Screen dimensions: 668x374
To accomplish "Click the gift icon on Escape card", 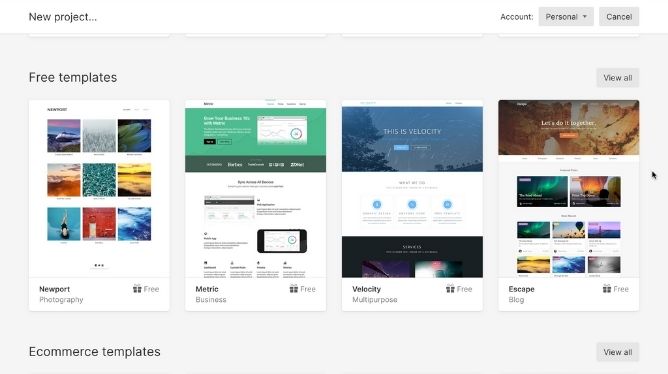I will 607,288.
